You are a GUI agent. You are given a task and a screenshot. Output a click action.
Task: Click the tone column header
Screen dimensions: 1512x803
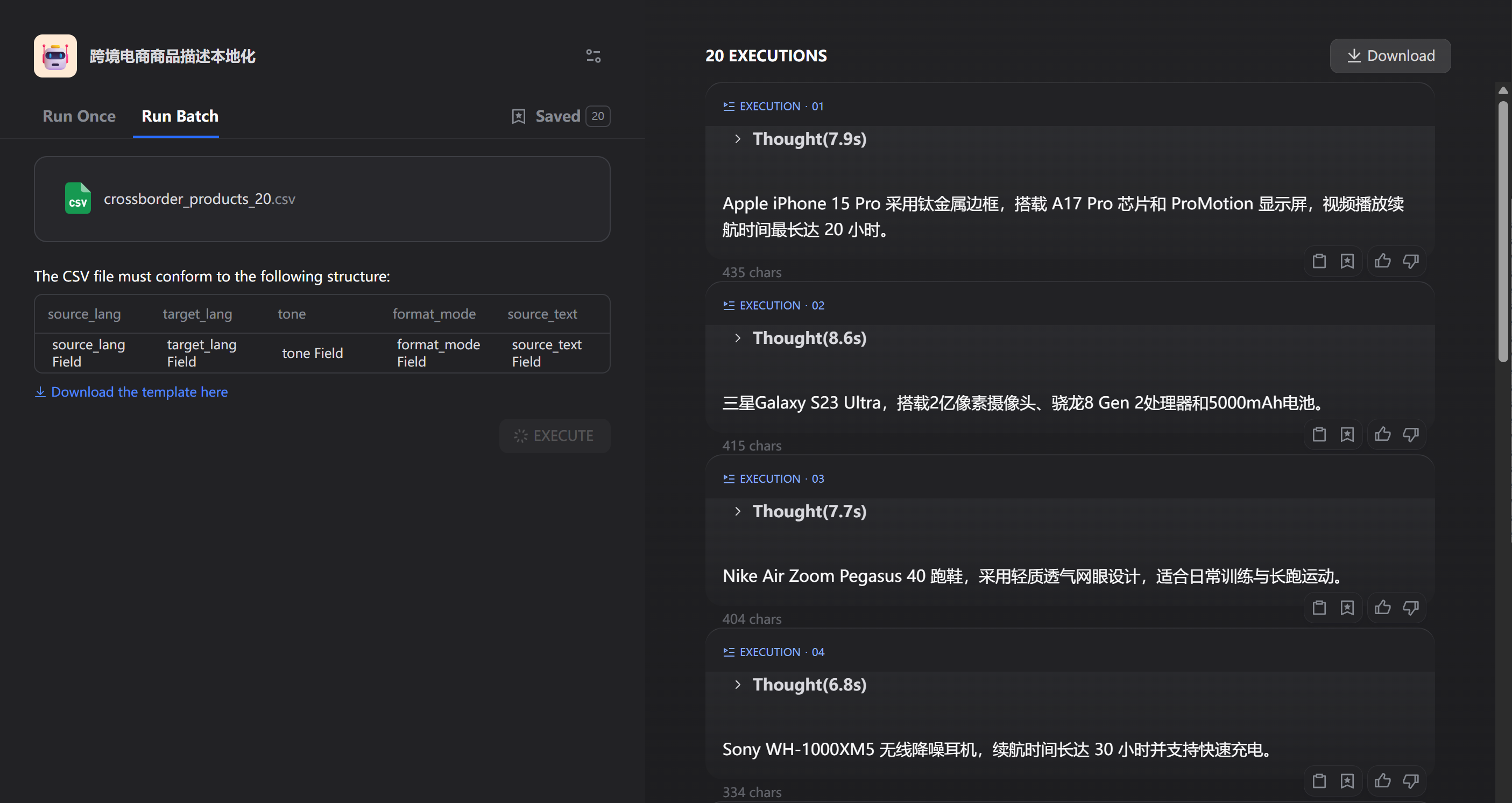292,314
